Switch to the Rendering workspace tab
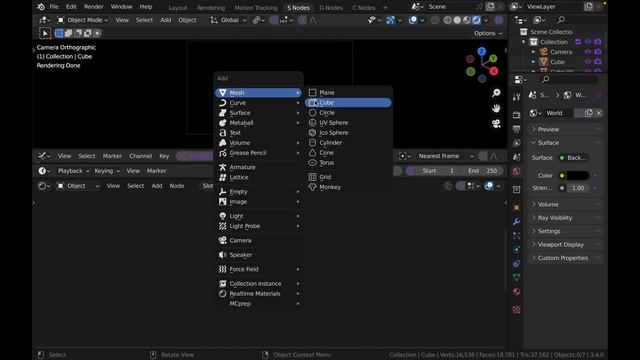This screenshot has width=640, height=360. pyautogui.click(x=211, y=8)
